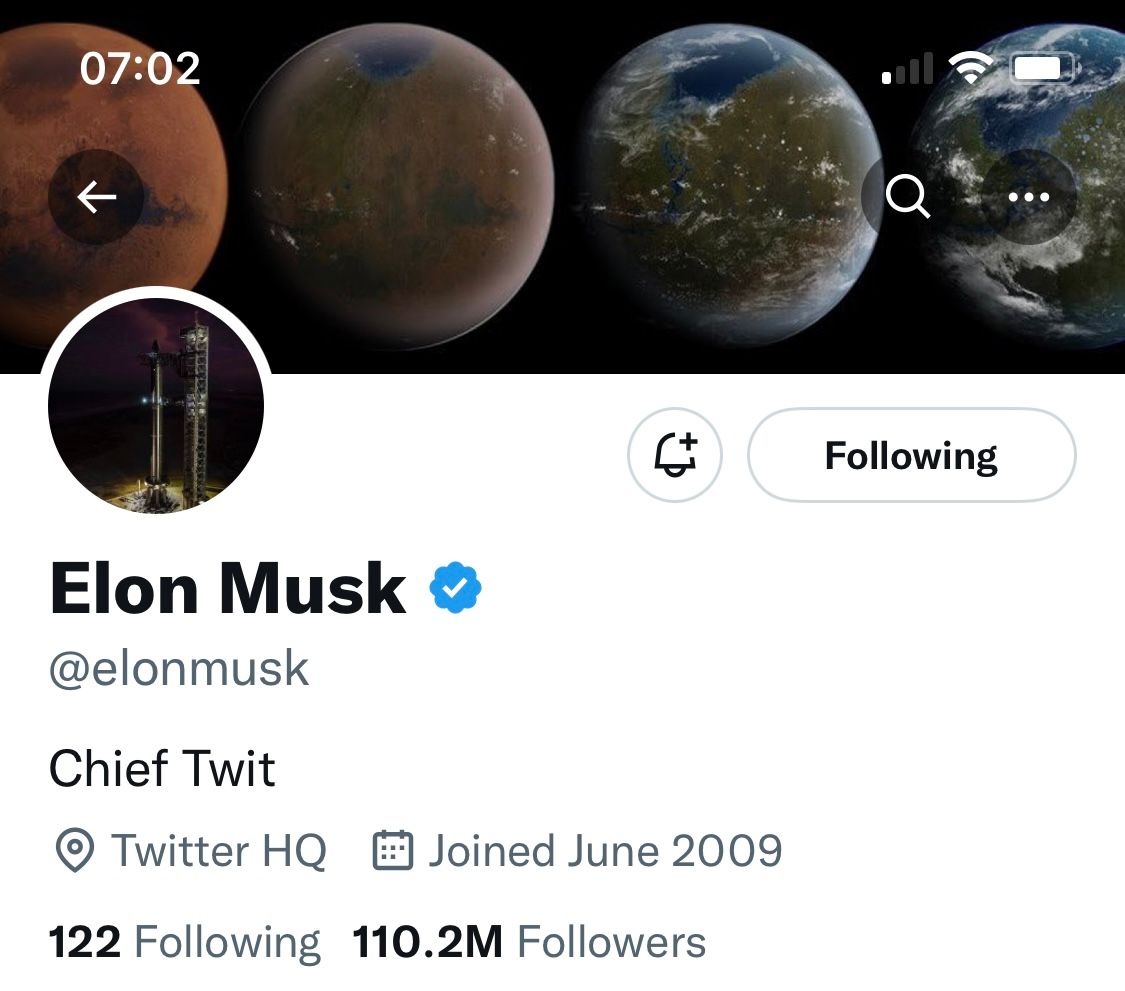This screenshot has height=991, width=1125.
Task: Open the 110.2M Followers list
Action: (529, 942)
